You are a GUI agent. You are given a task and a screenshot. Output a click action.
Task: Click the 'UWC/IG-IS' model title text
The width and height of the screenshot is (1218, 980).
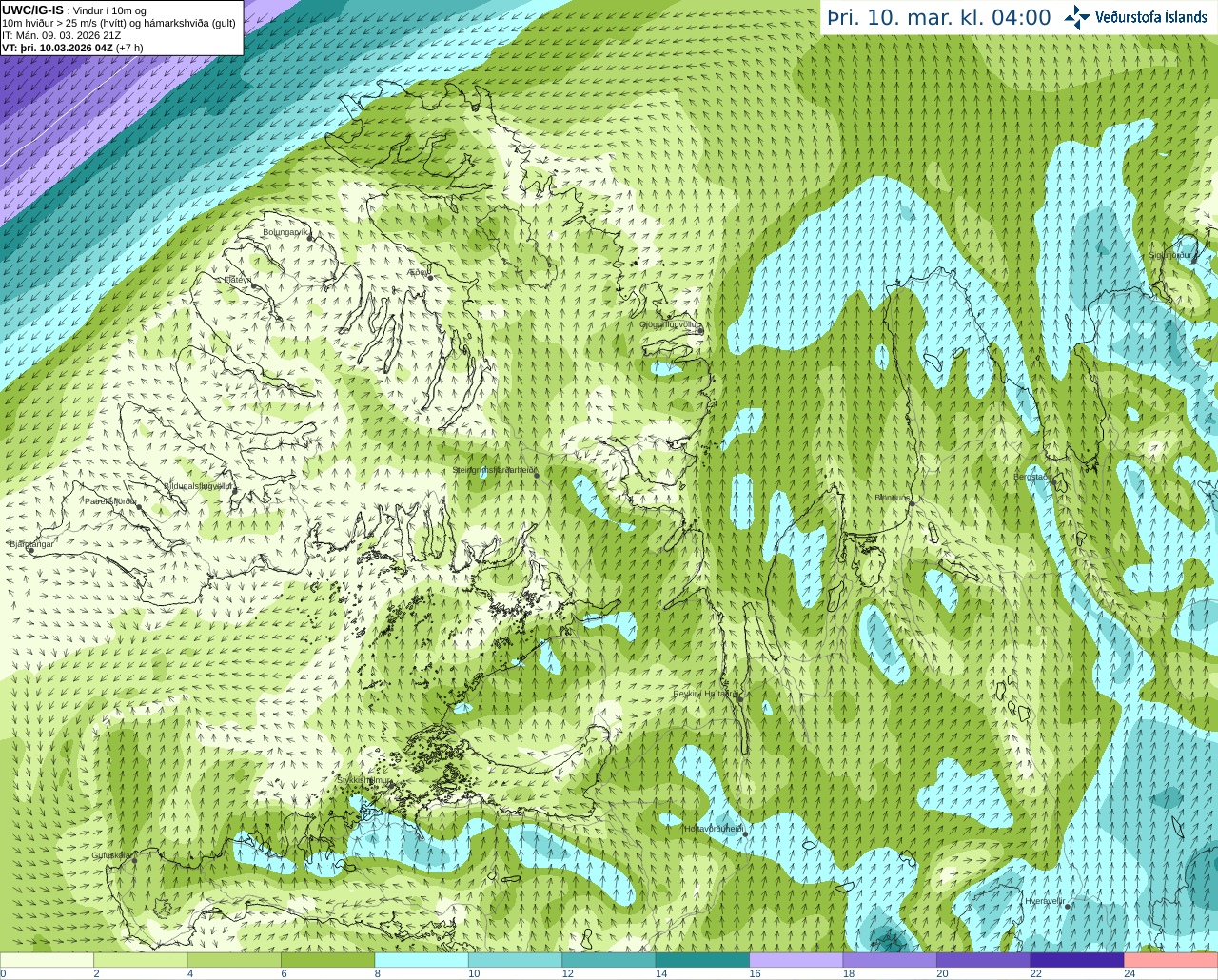click(x=33, y=10)
